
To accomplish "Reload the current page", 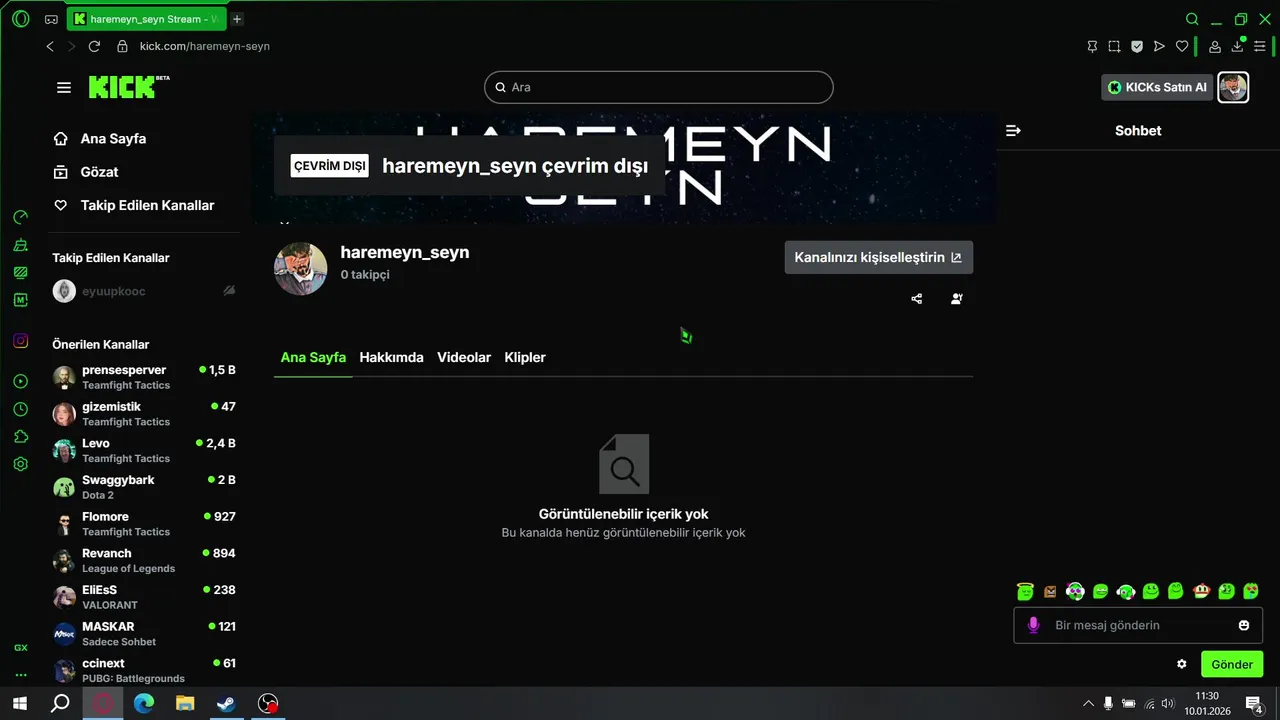I will (94, 46).
